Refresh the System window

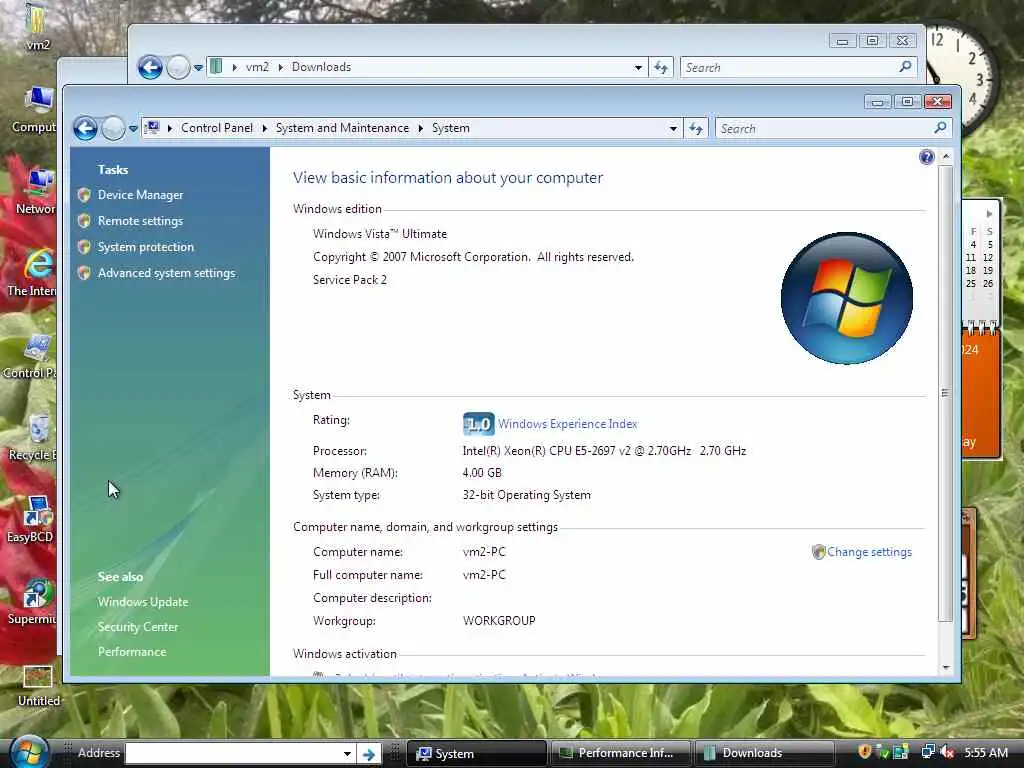click(696, 129)
